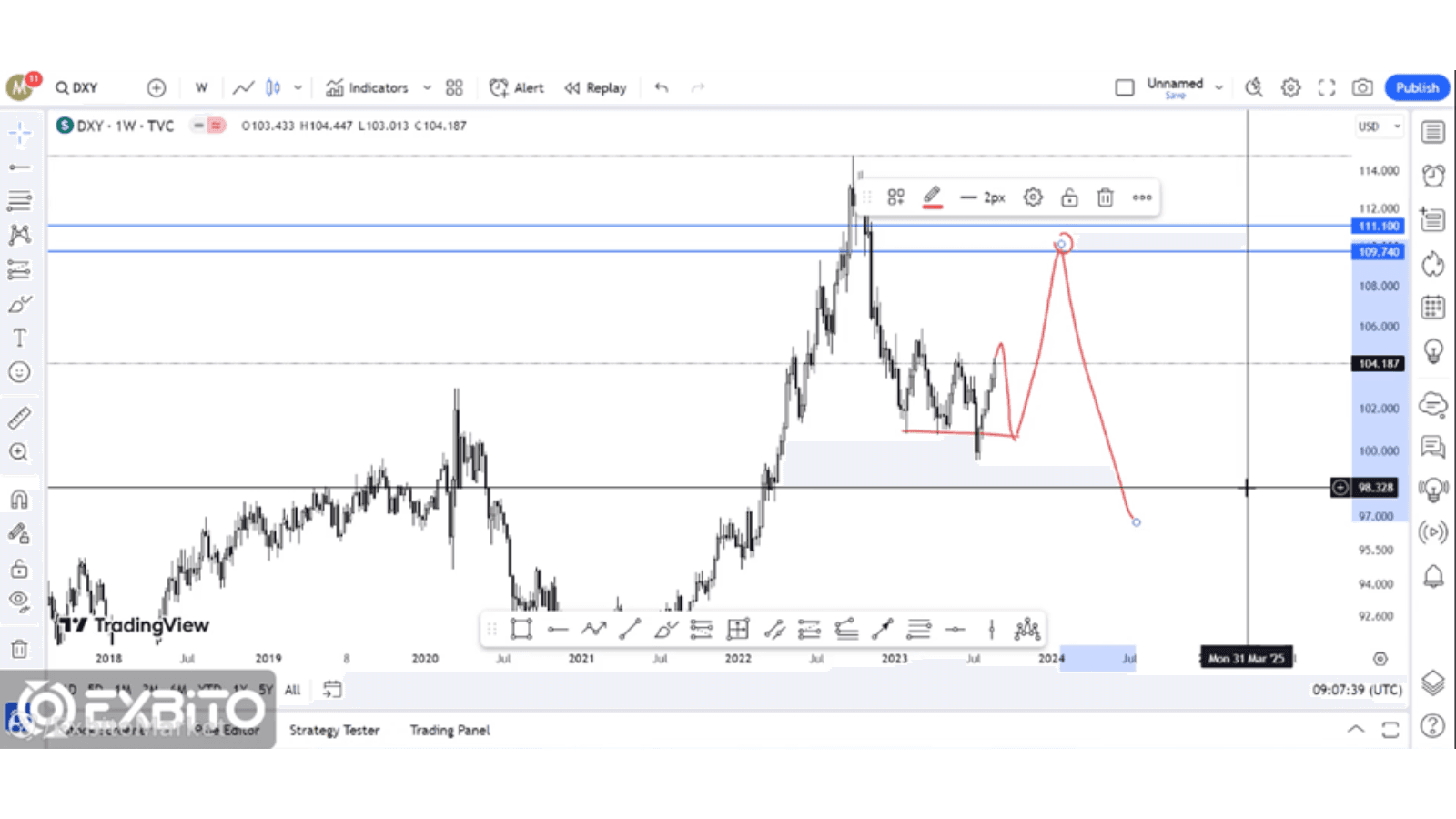Change the W weekly interval
Viewport: 1456px width, 819px height.
pos(201,87)
